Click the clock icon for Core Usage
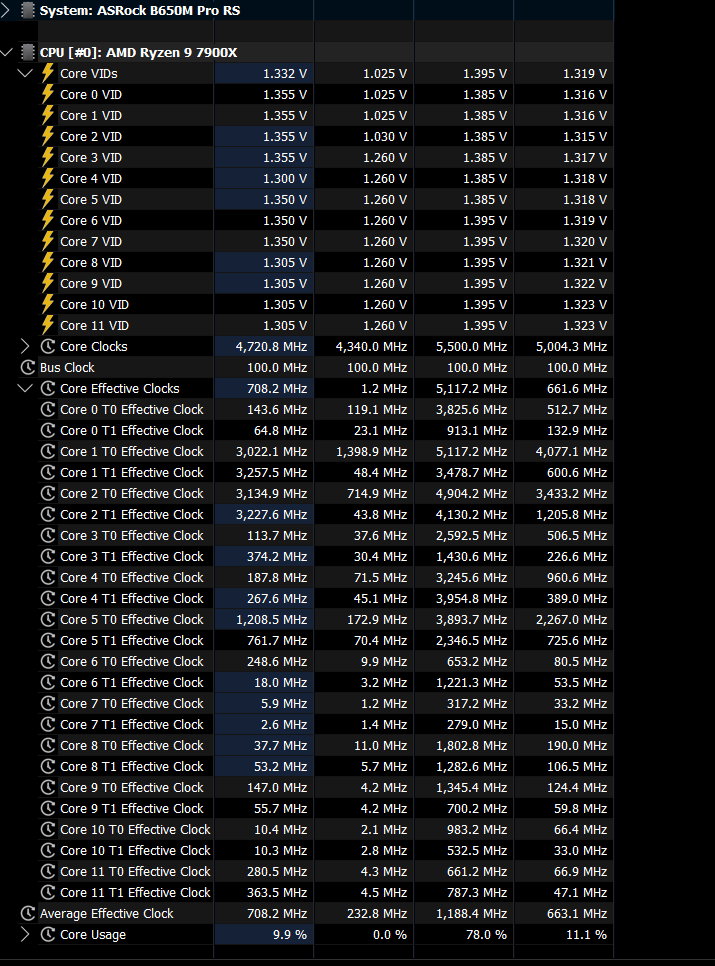The height and width of the screenshot is (966, 715). pyautogui.click(x=48, y=934)
